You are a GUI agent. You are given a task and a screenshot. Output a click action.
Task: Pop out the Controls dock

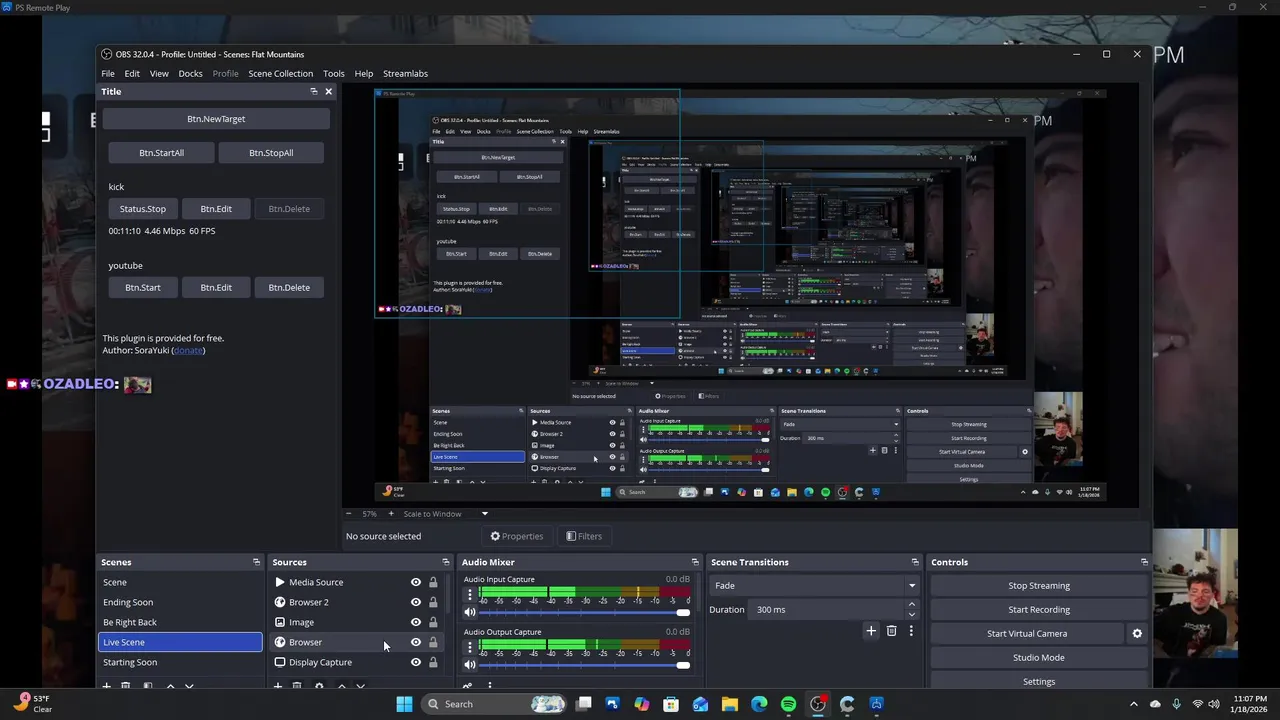[x=1144, y=562]
